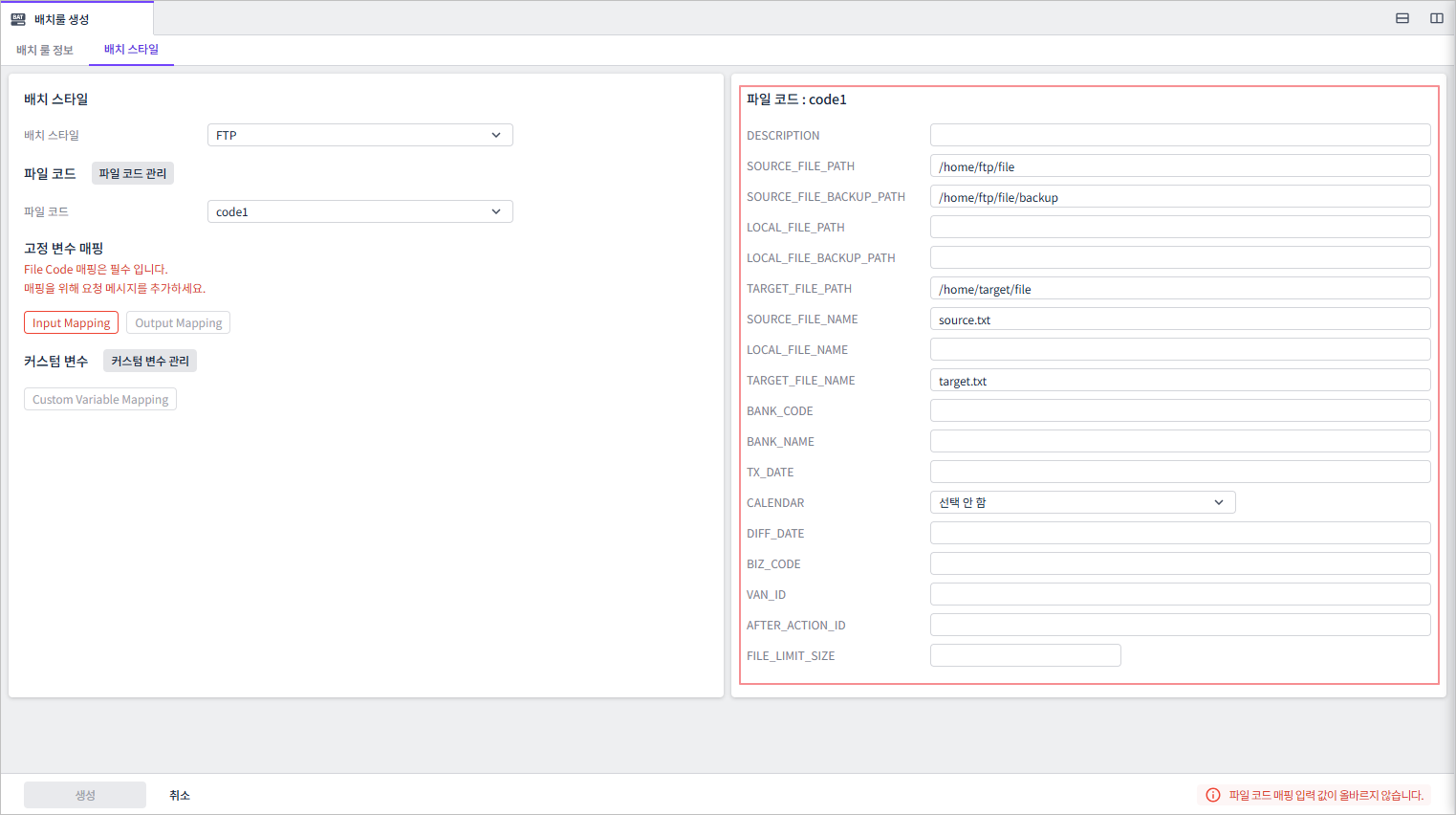Select the 배치 스타일 tab
This screenshot has width=1456, height=815.
[x=131, y=50]
